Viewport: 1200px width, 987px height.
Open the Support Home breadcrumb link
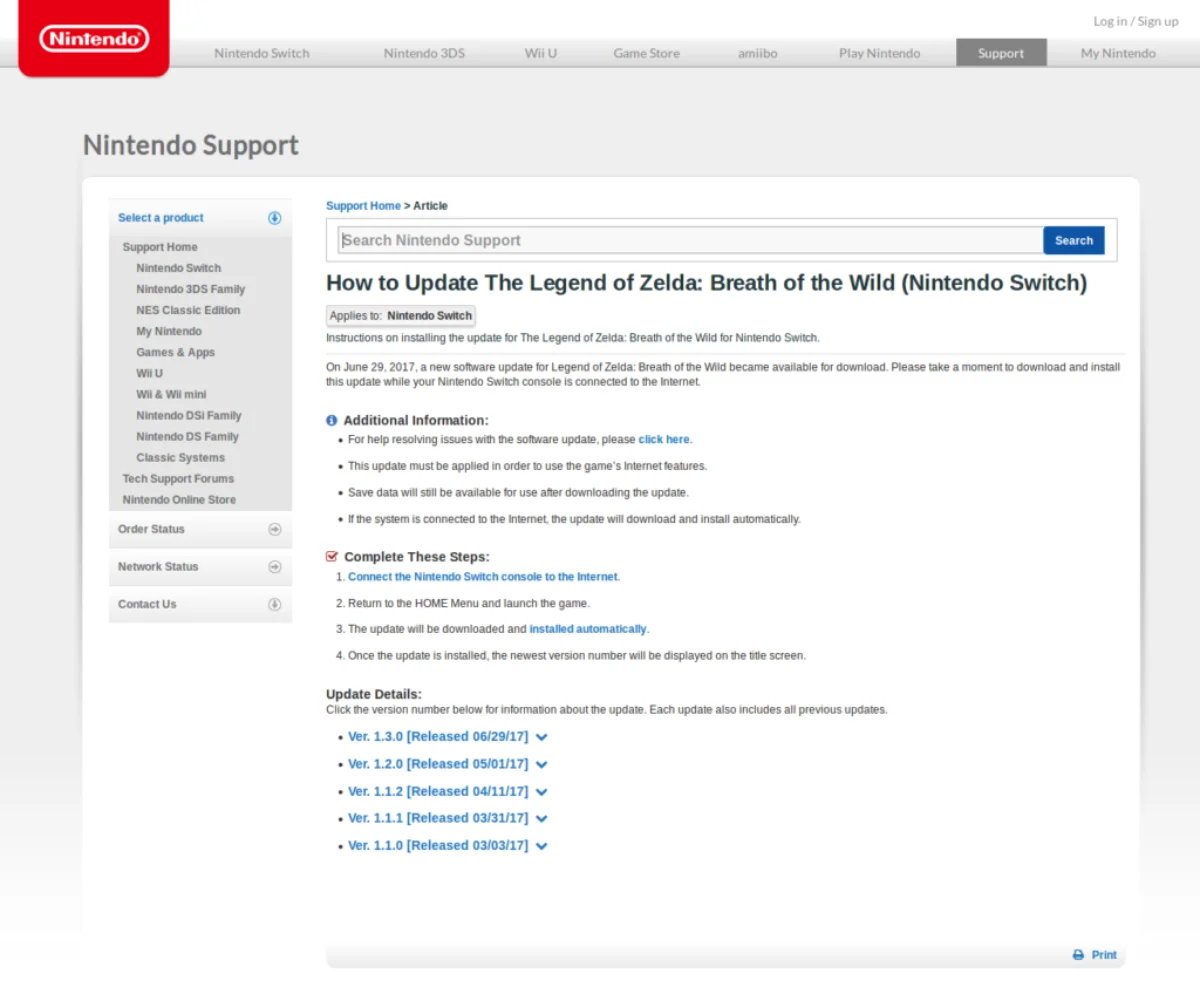(x=363, y=206)
